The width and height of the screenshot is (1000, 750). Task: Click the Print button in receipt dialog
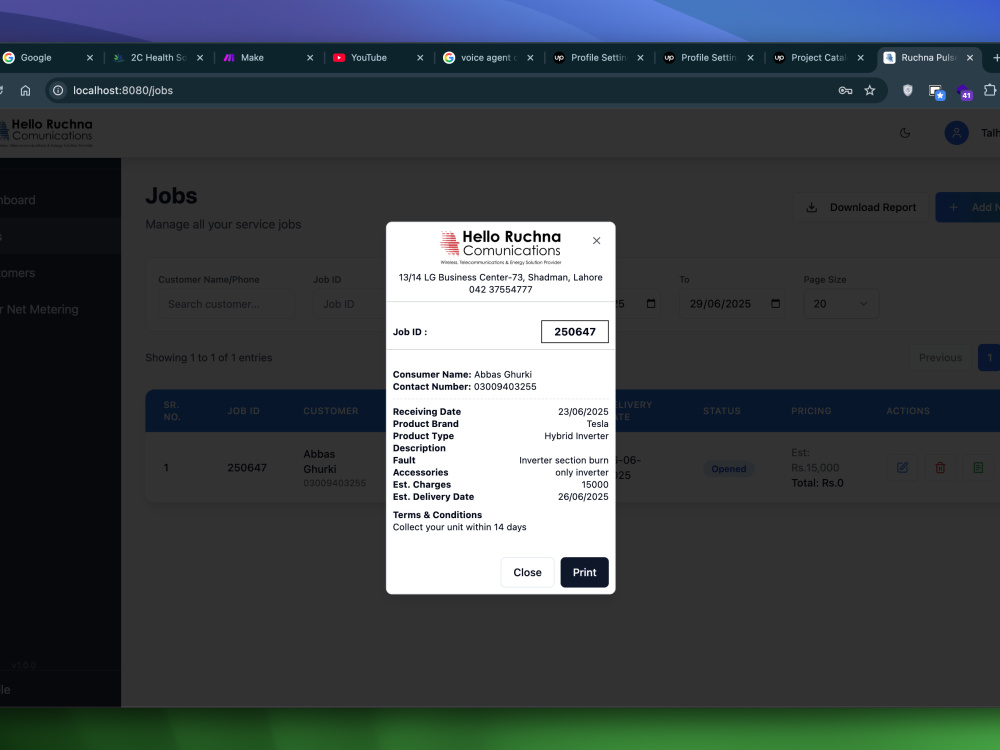(584, 572)
